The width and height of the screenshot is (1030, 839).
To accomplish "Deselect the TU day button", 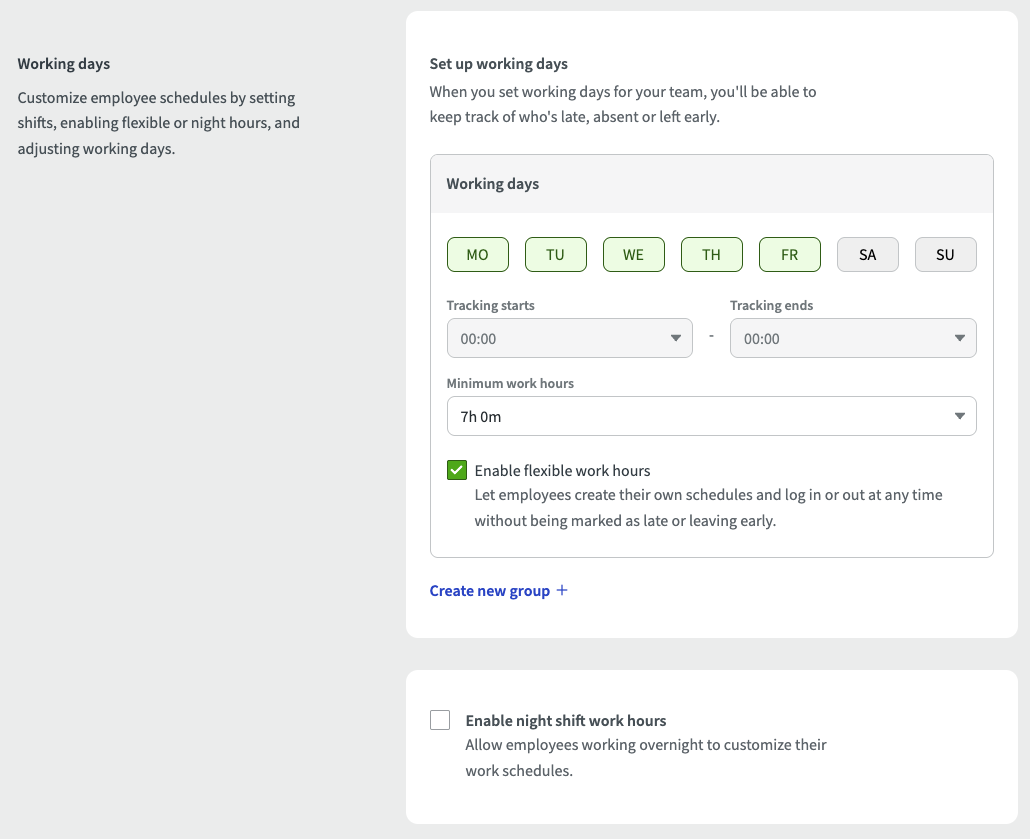I will pyautogui.click(x=555, y=254).
